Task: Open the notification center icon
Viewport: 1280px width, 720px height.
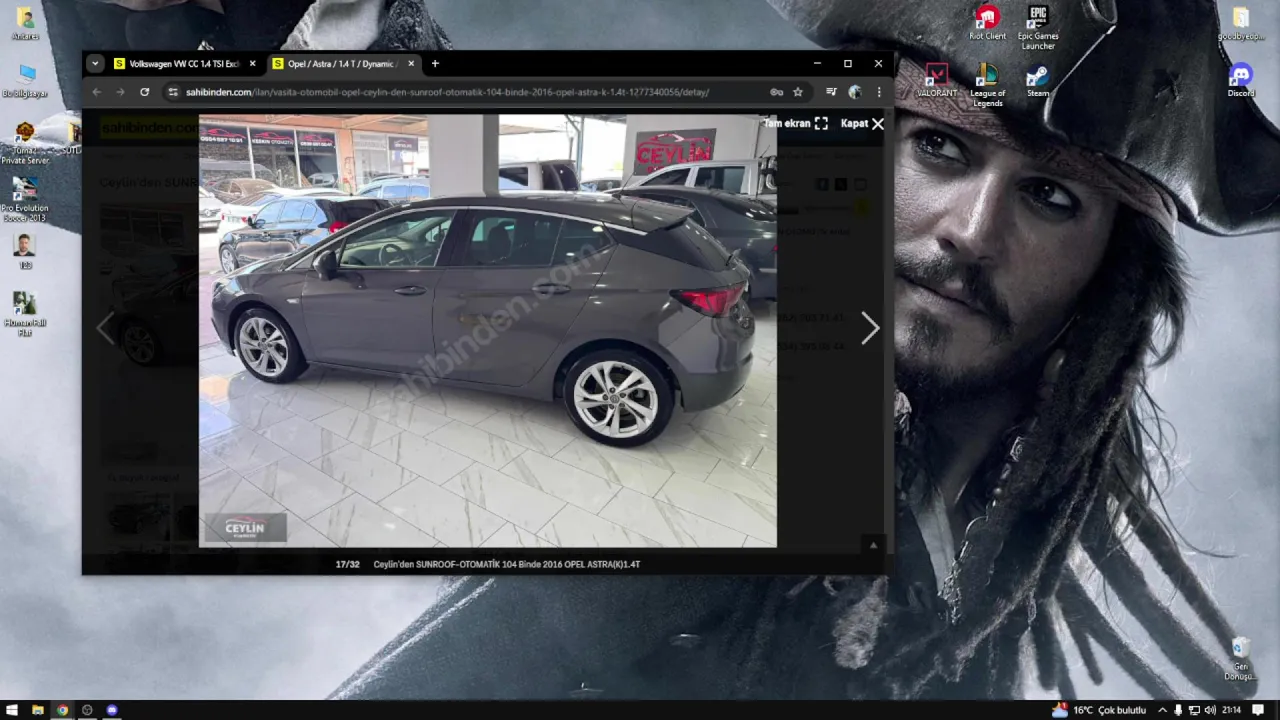Action: (1259, 710)
